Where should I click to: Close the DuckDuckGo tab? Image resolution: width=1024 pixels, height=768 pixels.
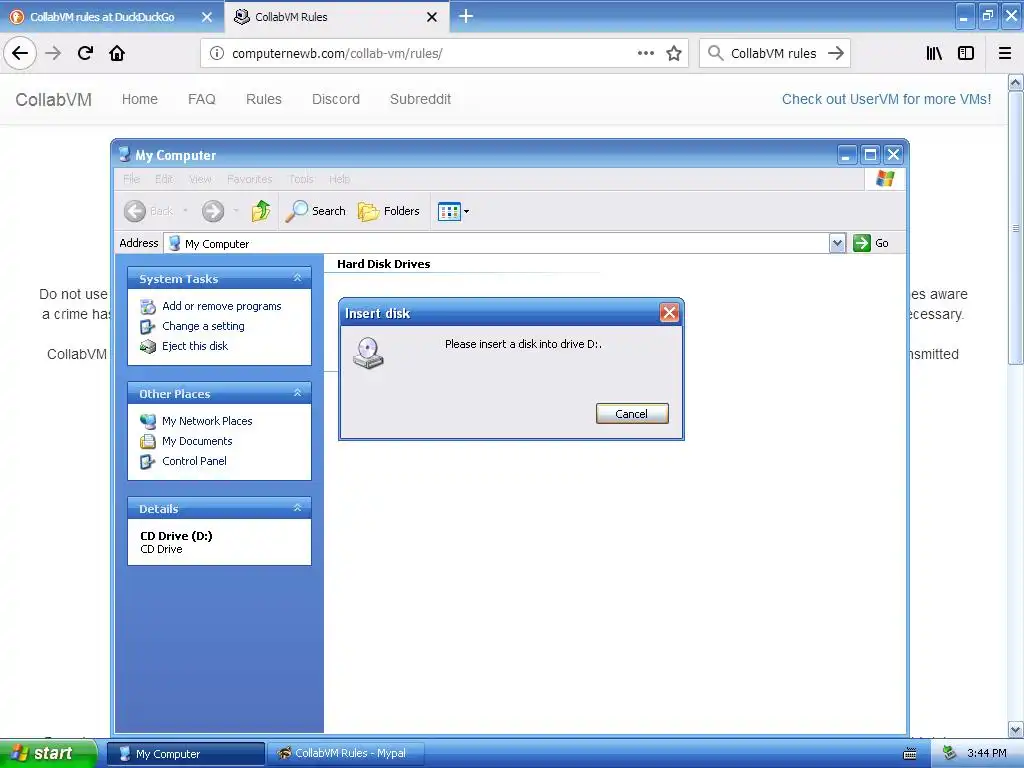pos(206,17)
